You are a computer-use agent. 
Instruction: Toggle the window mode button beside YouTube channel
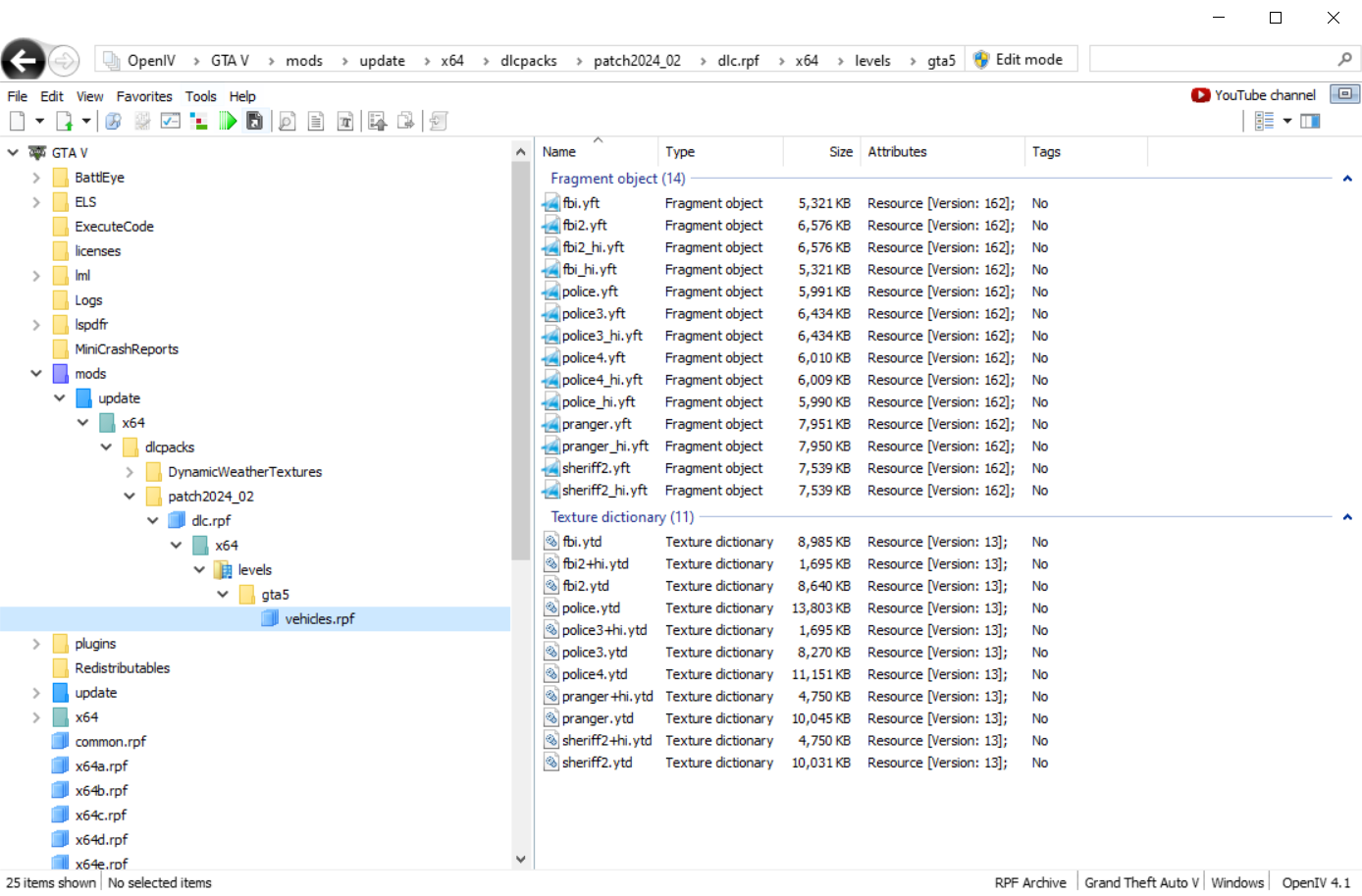1344,94
